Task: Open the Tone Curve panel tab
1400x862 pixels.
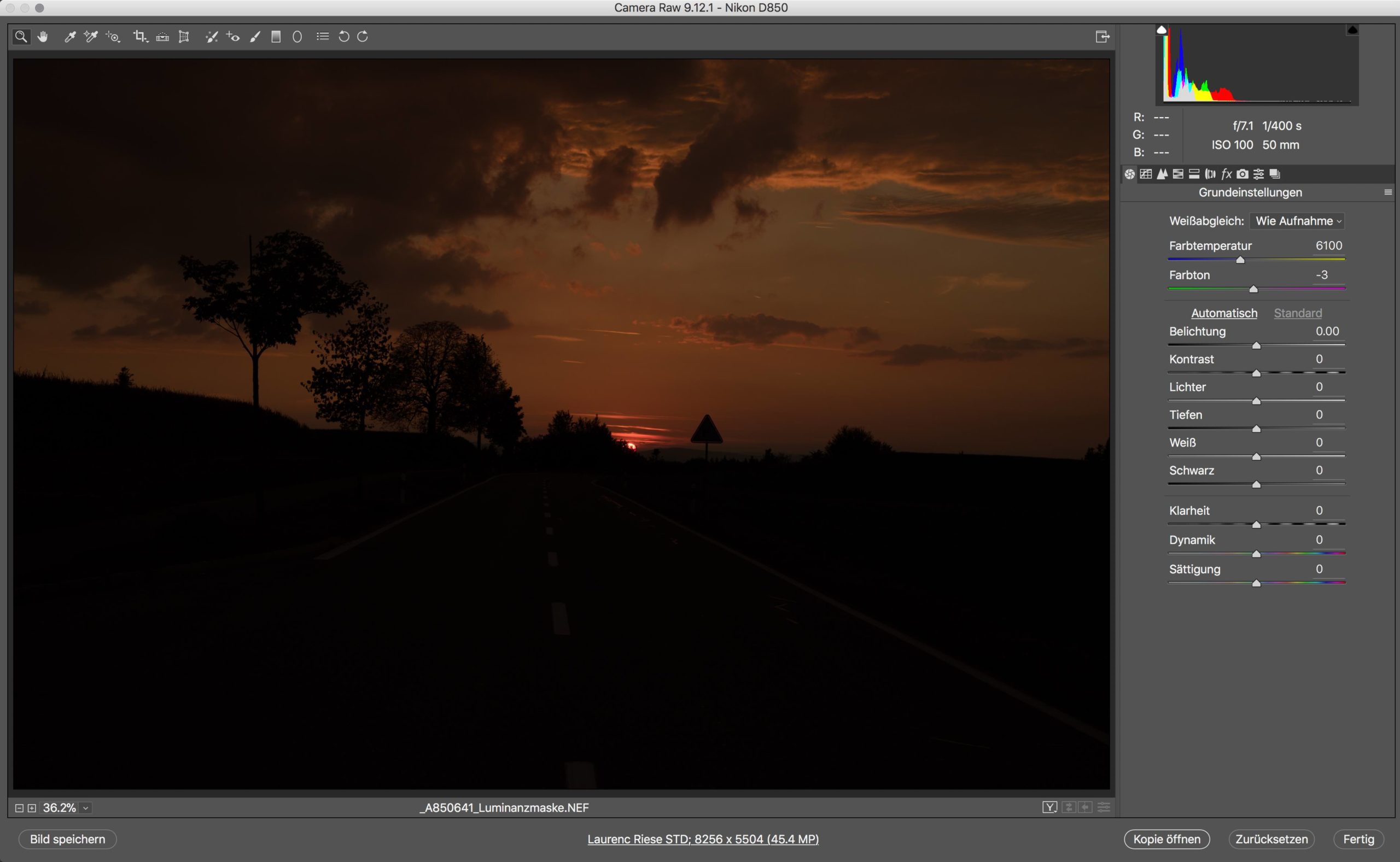Action: 1146,174
